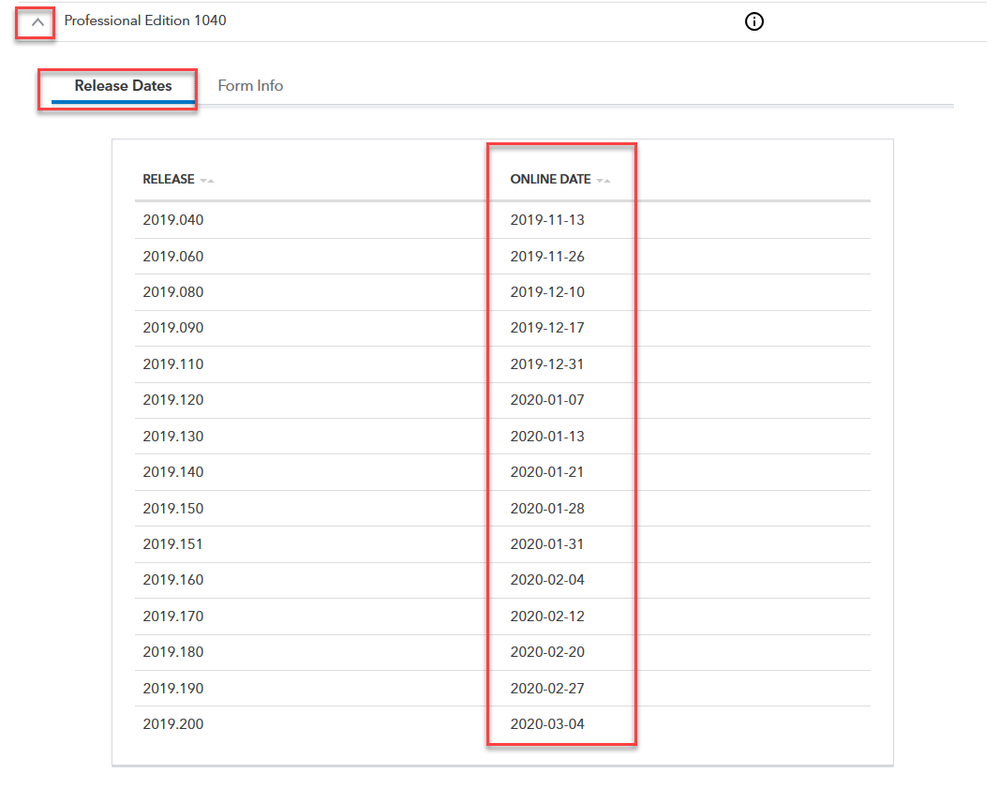
Task: Select release 2019.200 row
Action: [x=173, y=724]
